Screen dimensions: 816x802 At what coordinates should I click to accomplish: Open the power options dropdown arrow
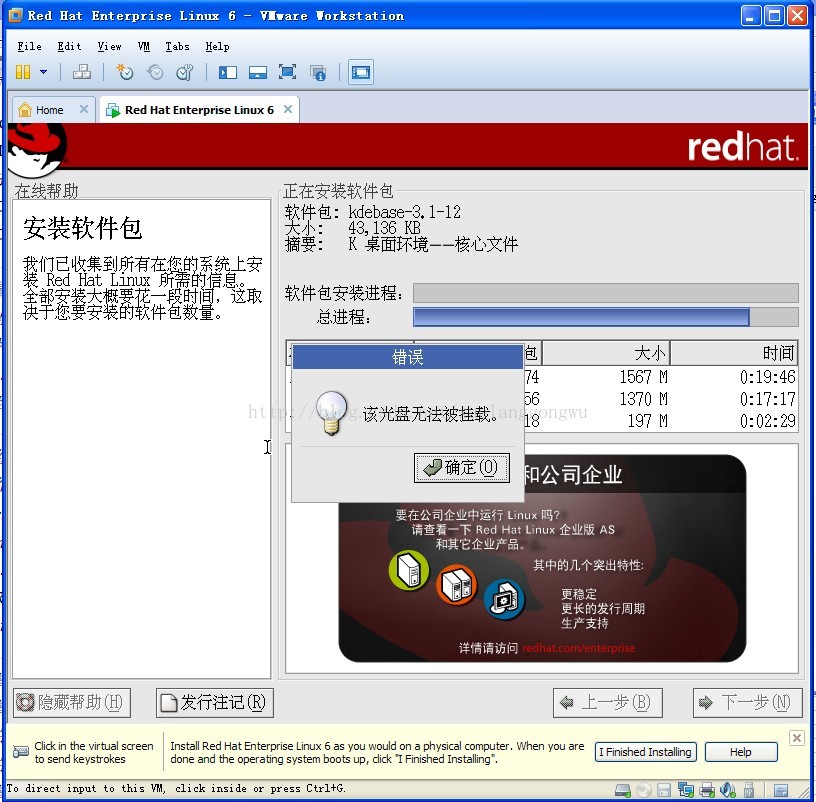pos(44,72)
